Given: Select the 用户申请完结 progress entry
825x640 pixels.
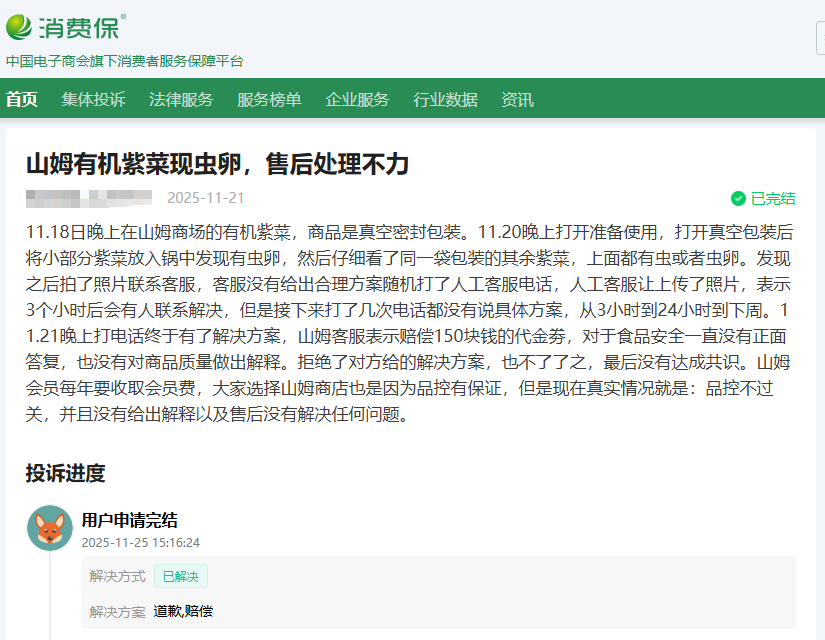Looking at the screenshot, I should click(x=129, y=520).
